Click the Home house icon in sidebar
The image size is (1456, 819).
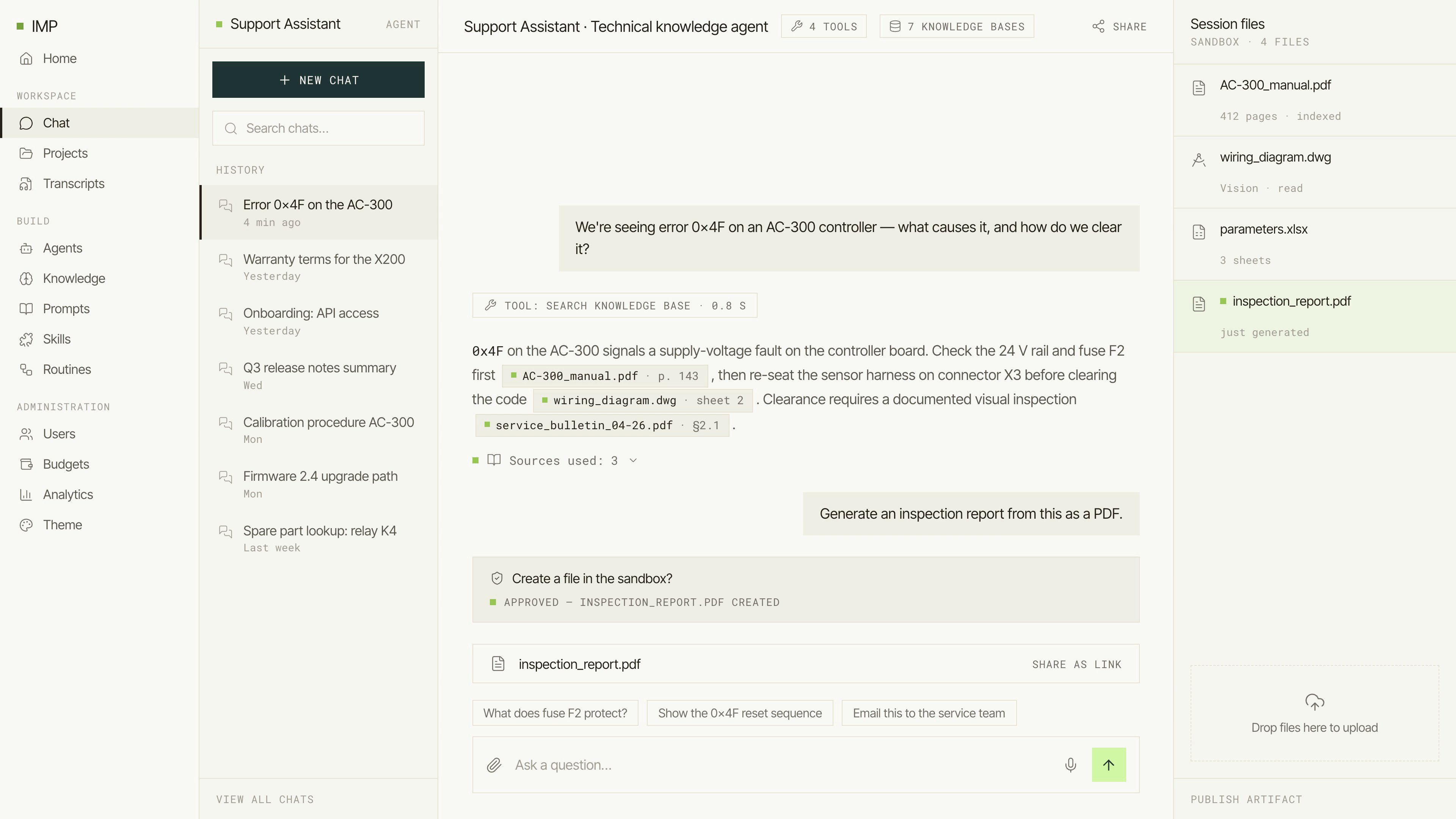coord(26,58)
